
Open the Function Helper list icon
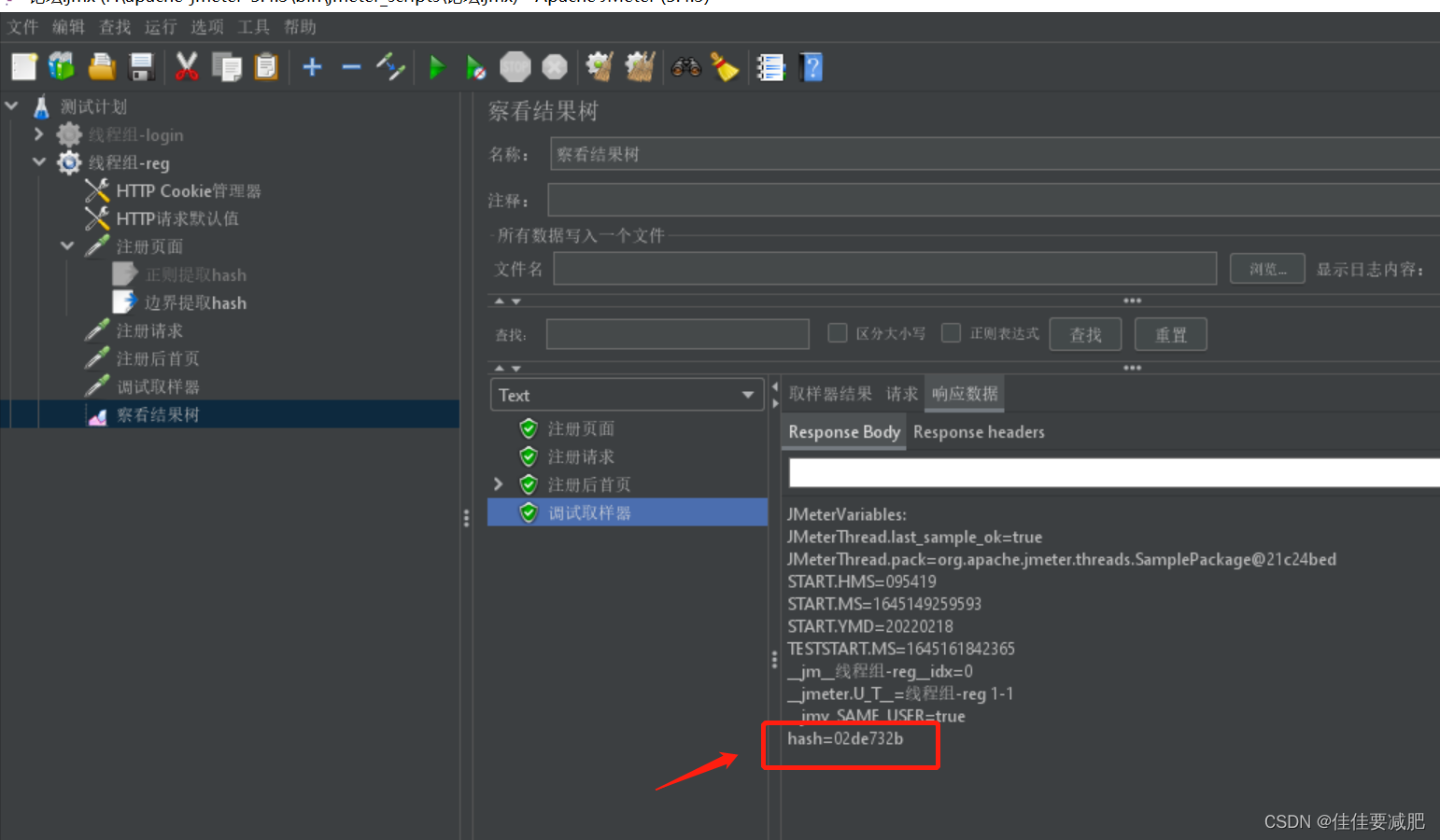[x=770, y=67]
